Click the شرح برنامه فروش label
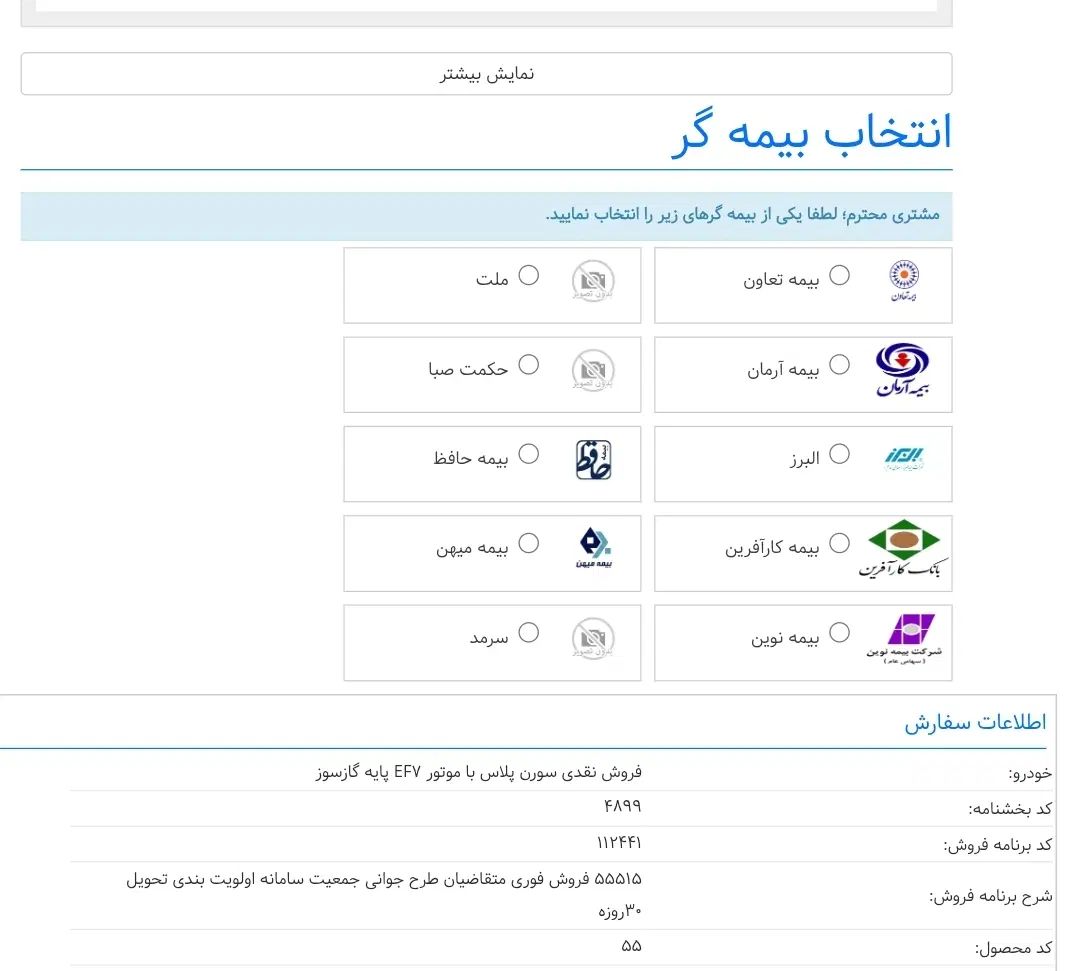Image resolution: width=1080 pixels, height=971 pixels. [x=990, y=897]
